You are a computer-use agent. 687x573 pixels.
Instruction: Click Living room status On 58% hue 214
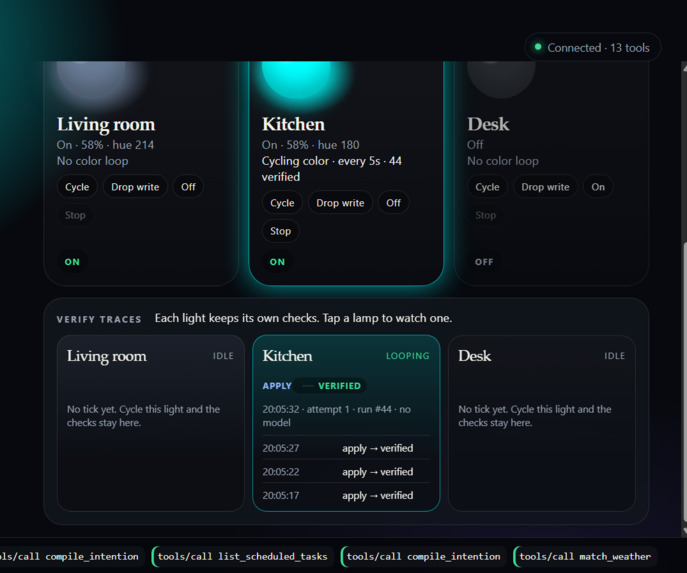105,145
